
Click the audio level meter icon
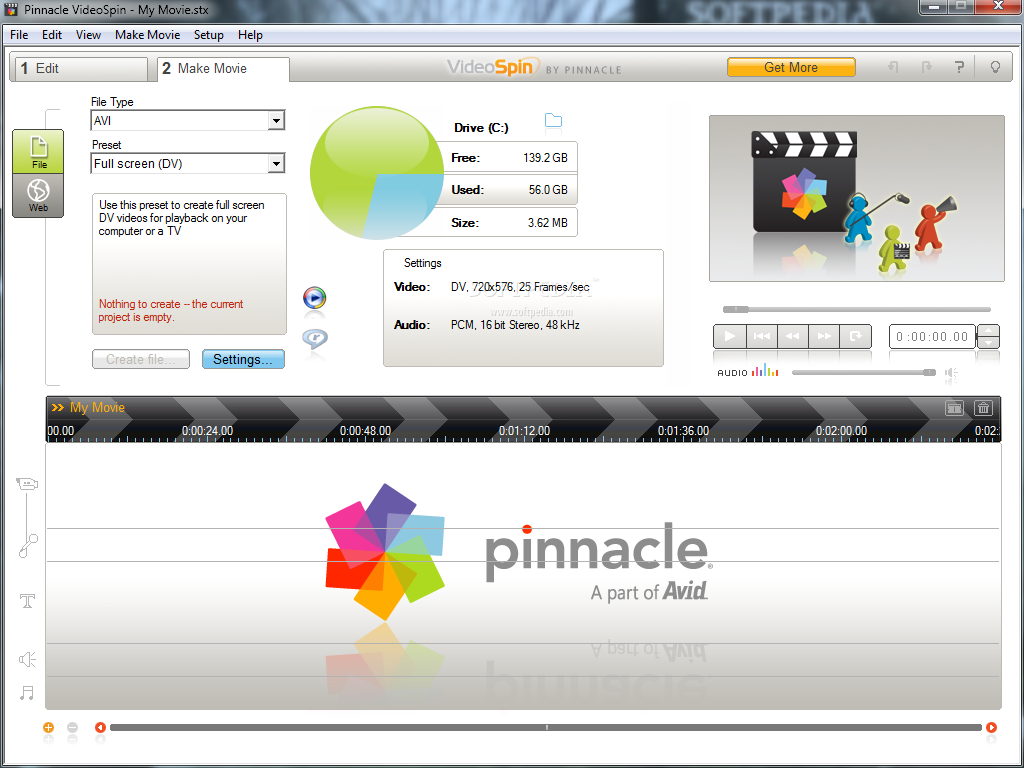coord(765,371)
